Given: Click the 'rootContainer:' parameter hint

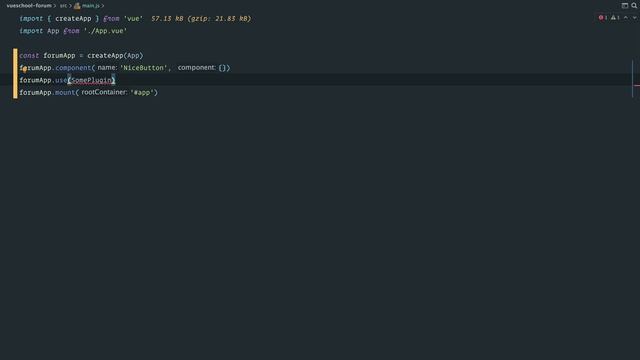Looking at the screenshot, I should pyautogui.click(x=104, y=92).
